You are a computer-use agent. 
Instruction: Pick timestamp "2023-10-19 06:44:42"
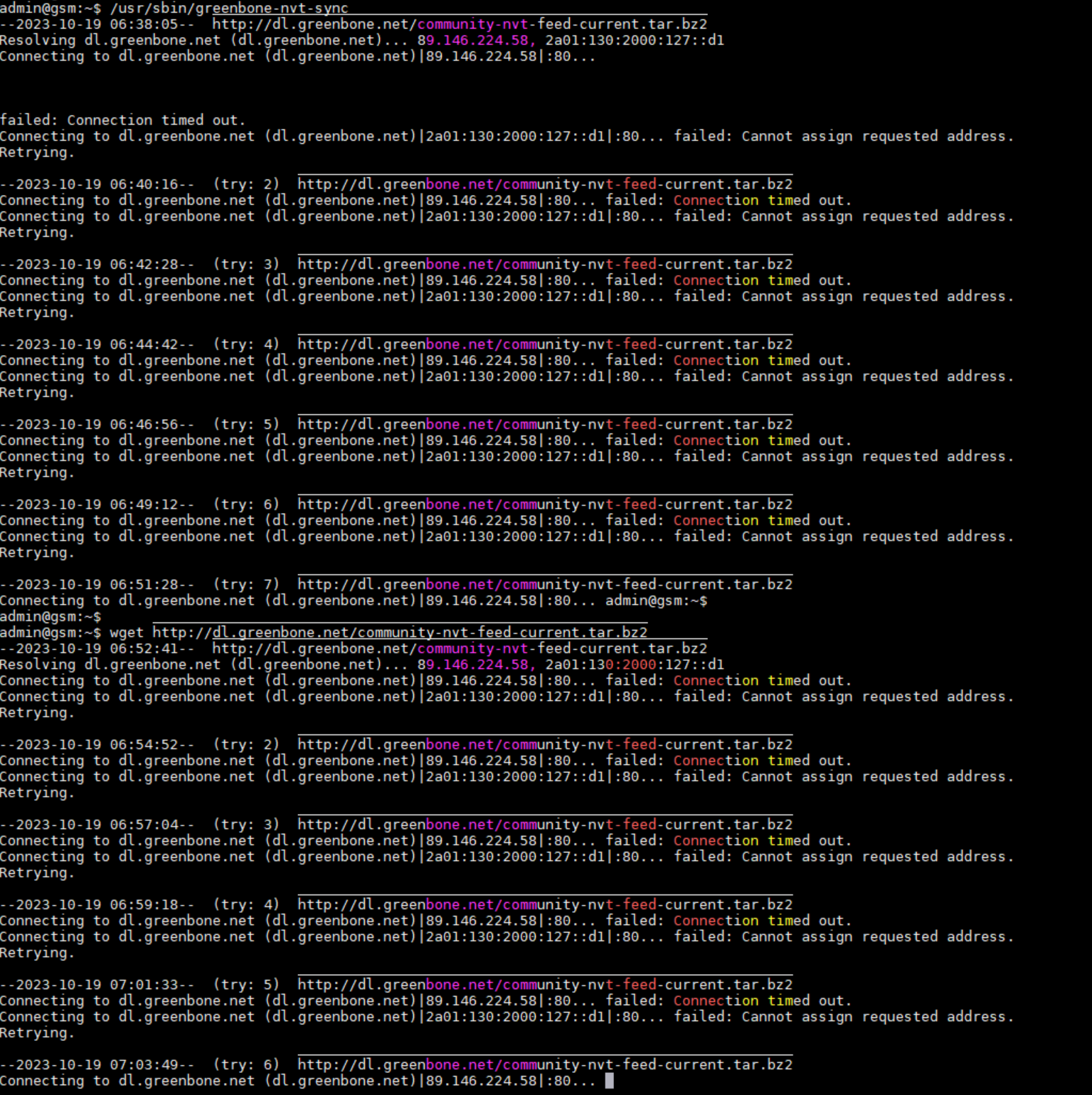coord(97,344)
